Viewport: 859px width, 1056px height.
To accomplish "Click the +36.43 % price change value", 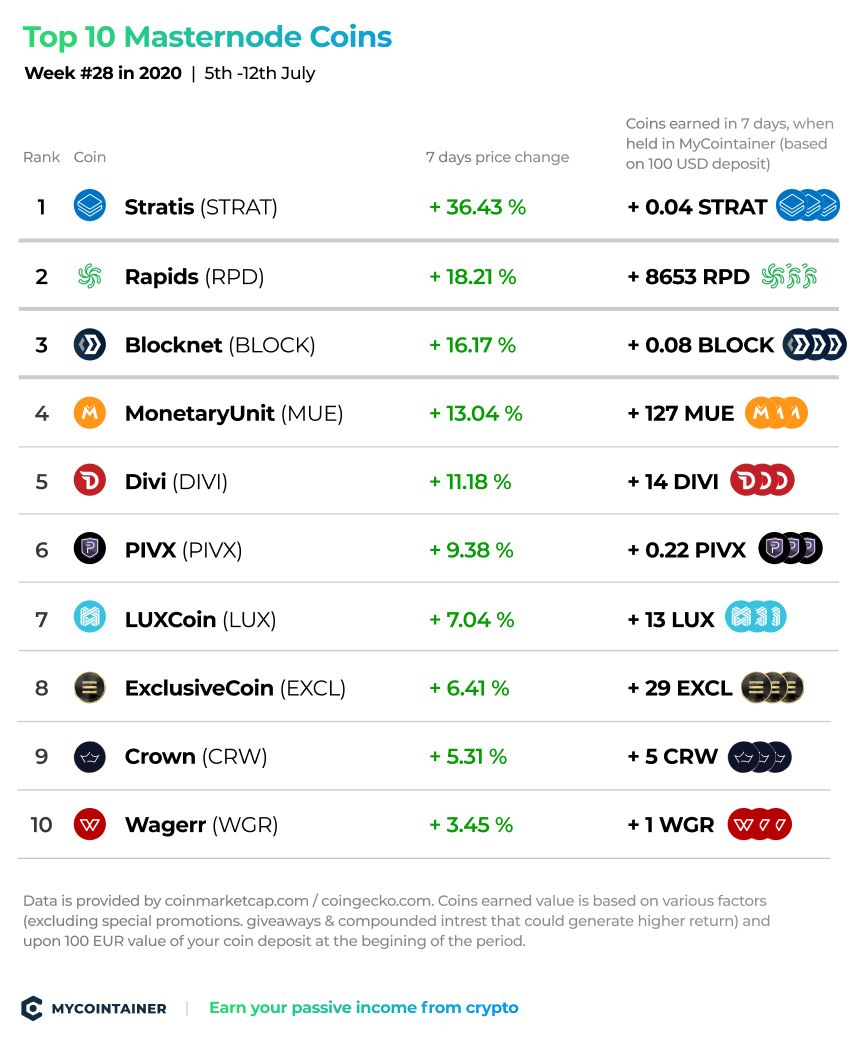I will pos(478,207).
